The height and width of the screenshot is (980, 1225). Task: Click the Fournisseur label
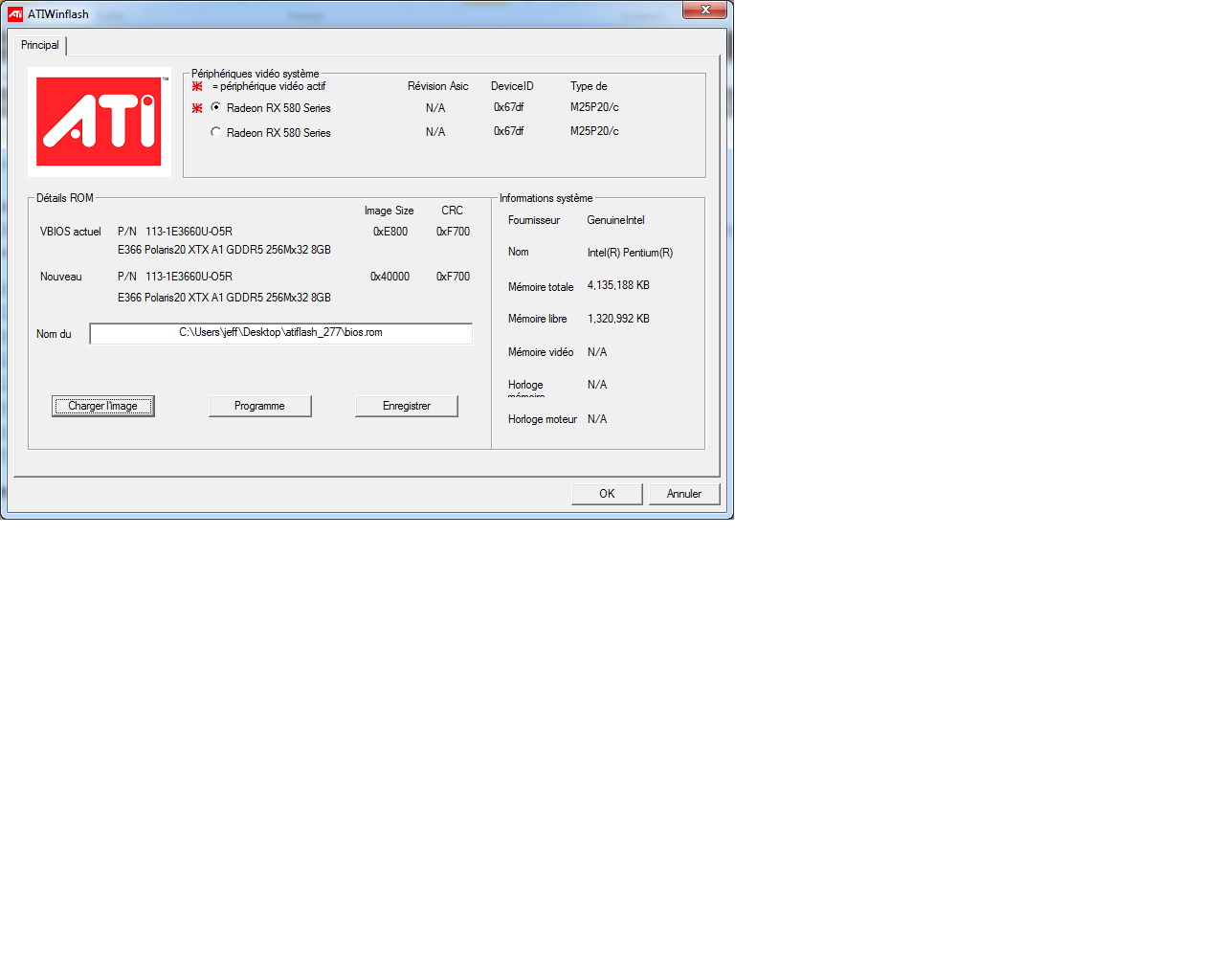(x=534, y=220)
